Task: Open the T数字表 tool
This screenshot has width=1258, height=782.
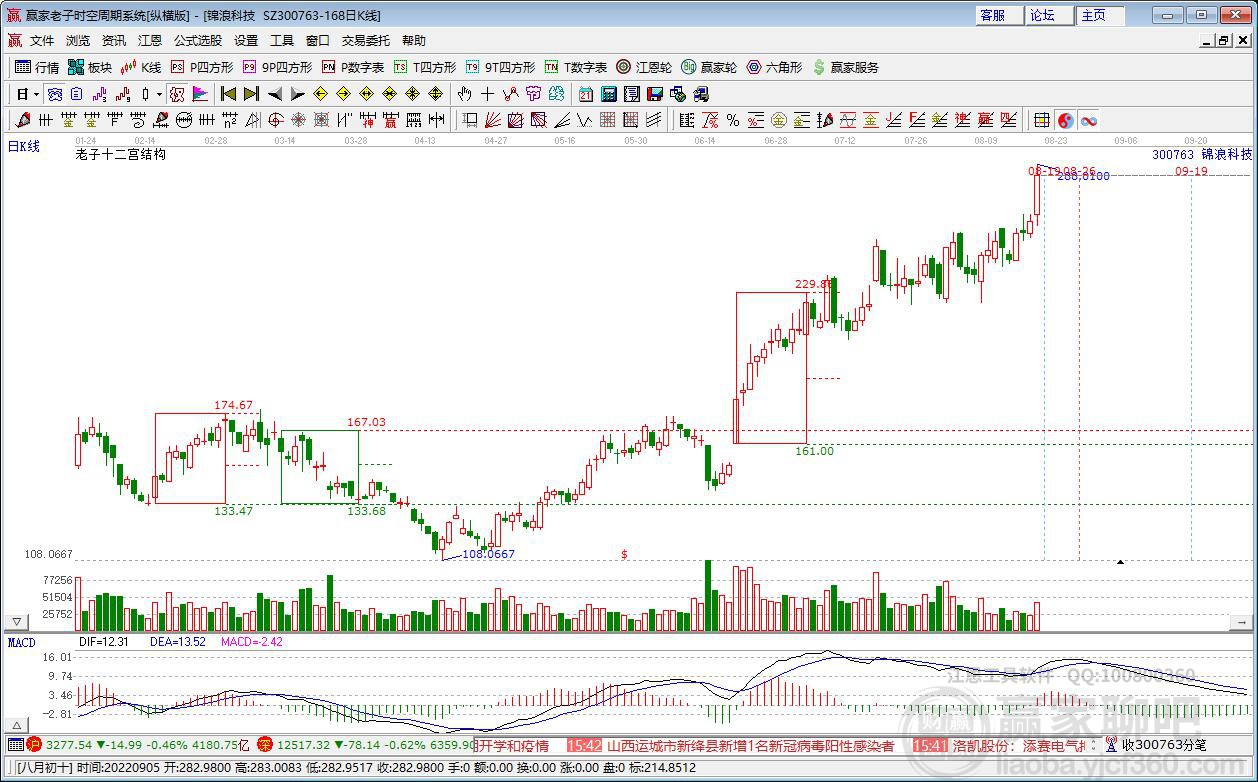Action: (x=575, y=67)
